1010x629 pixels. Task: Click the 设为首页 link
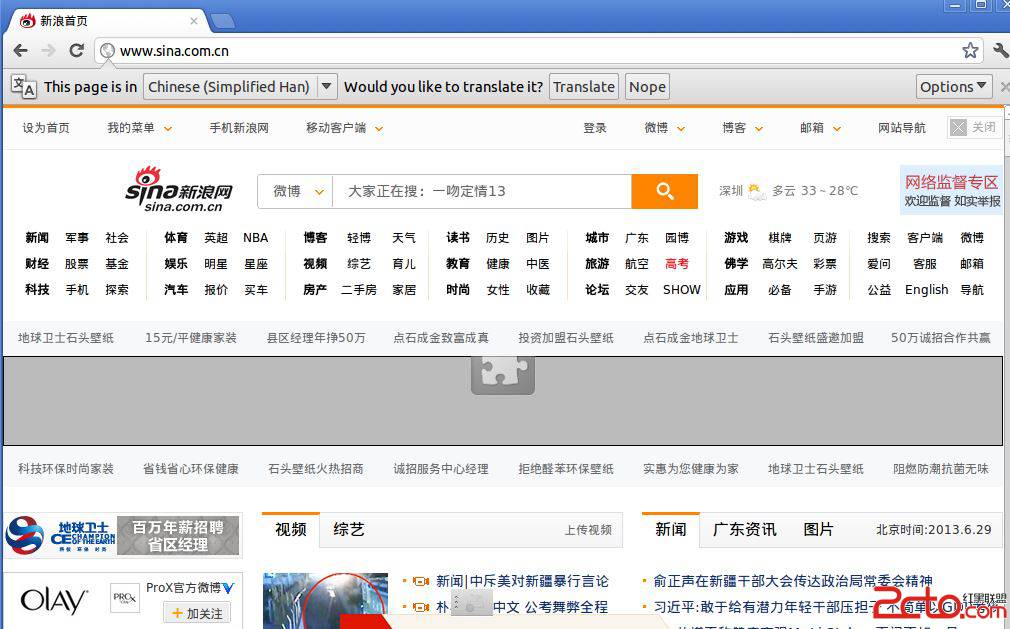tap(46, 128)
